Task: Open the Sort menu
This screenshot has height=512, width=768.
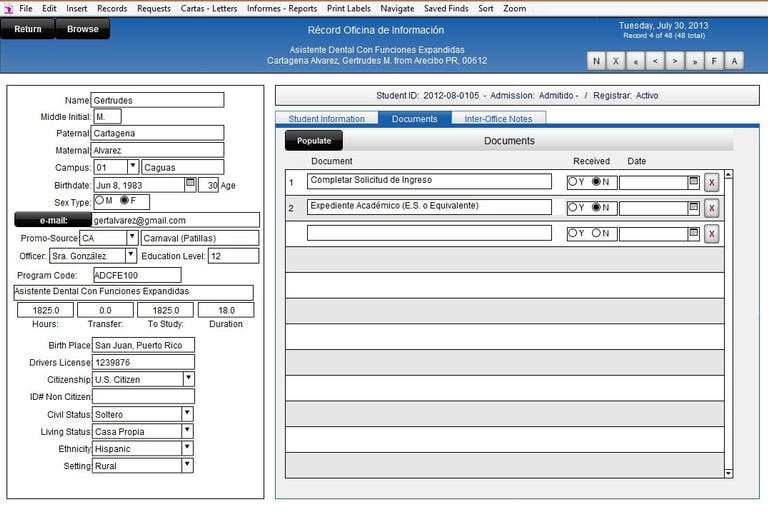Action: coord(486,9)
